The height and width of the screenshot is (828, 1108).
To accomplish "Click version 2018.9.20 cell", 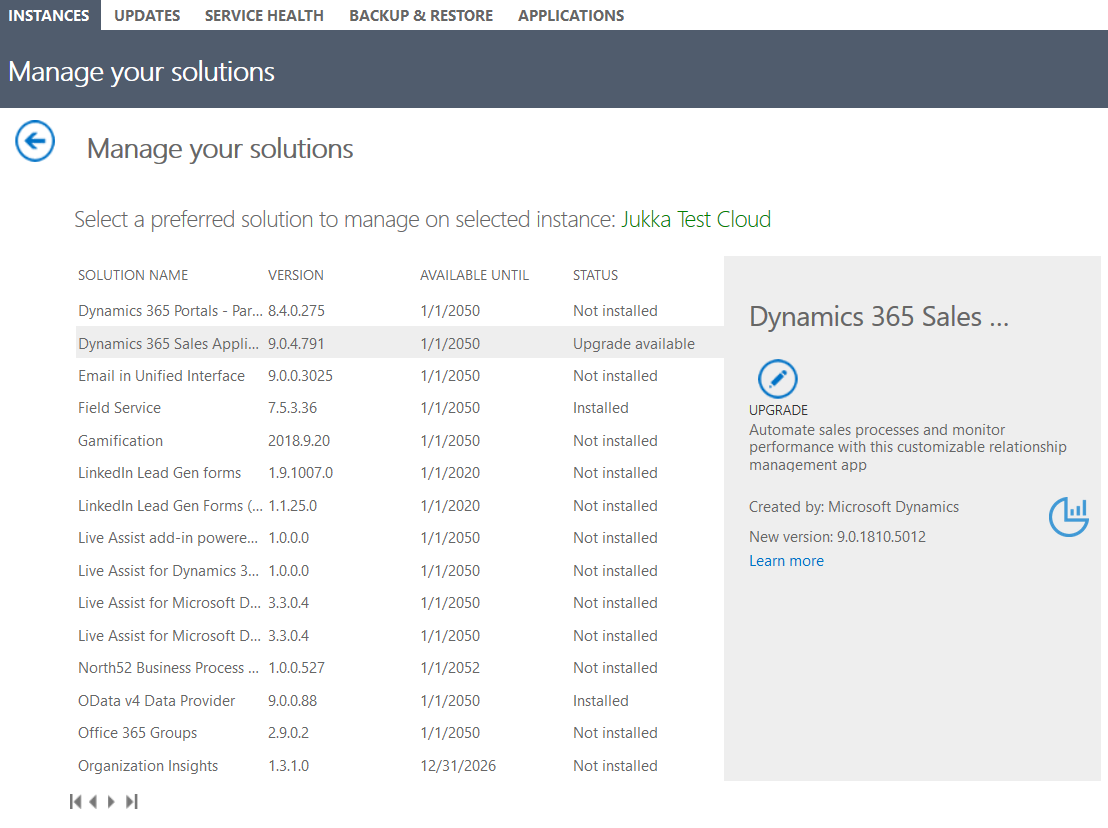I will coord(299,441).
